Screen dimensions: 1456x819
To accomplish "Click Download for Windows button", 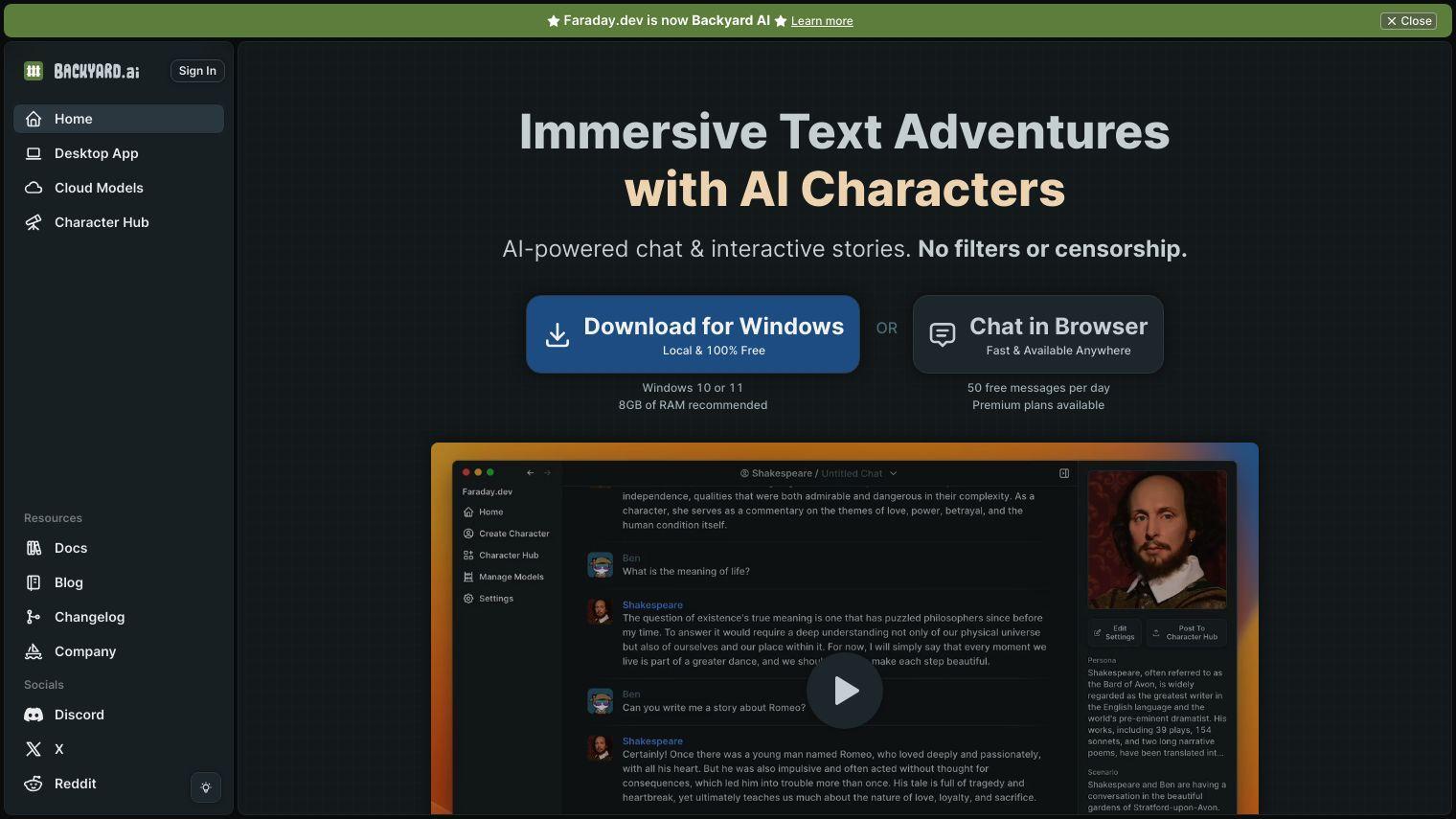I will (693, 334).
